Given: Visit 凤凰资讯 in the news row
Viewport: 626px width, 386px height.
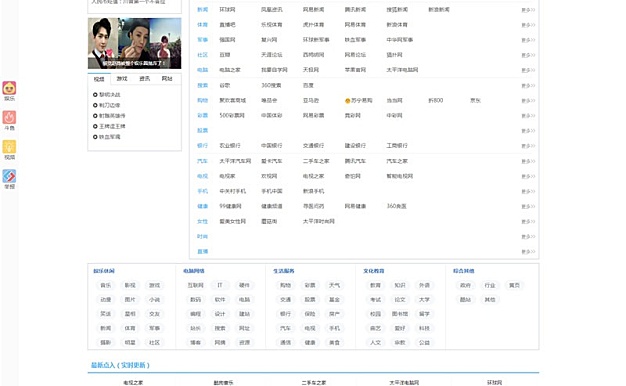Looking at the screenshot, I should (271, 10).
